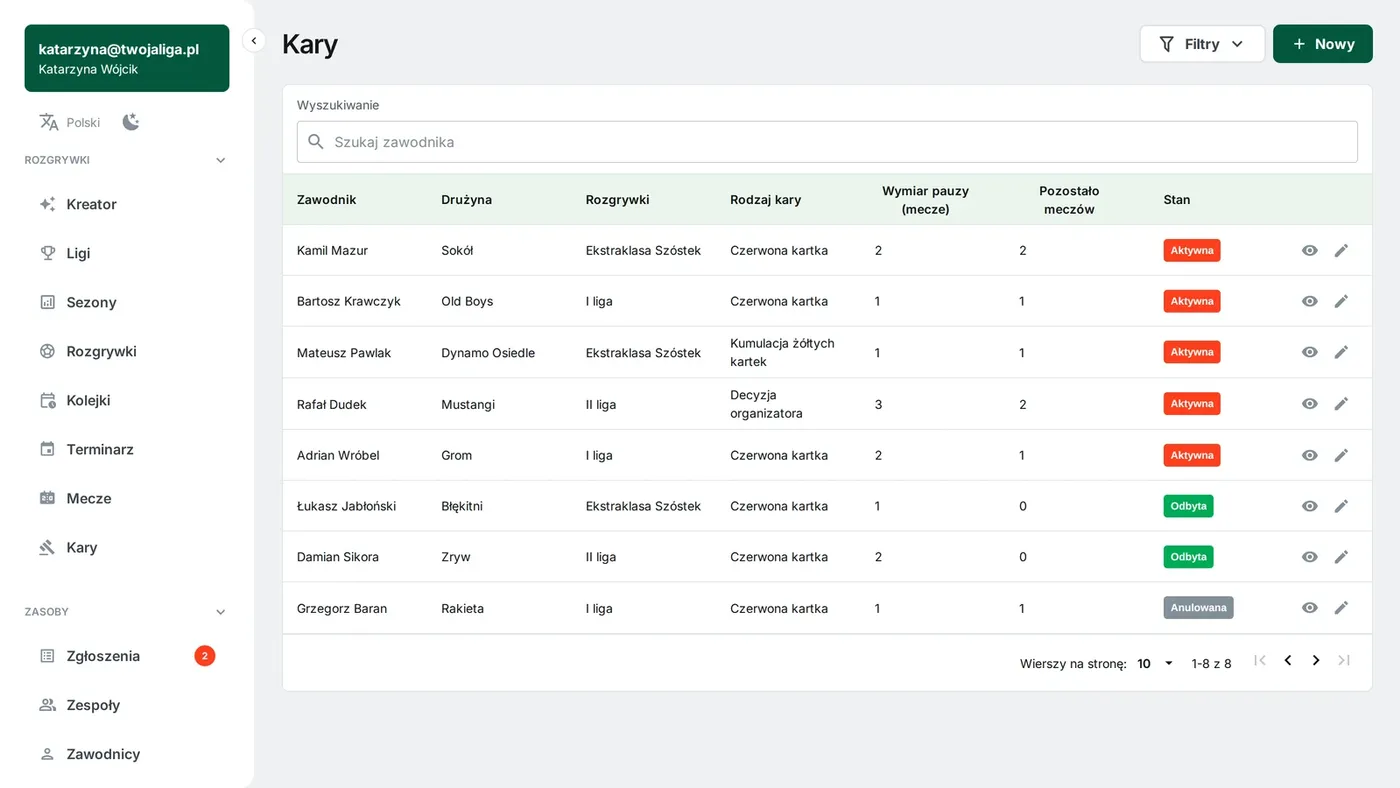Viewport: 1400px width, 788px height.
Task: Open rows per page dropdown showing 10
Action: click(1155, 663)
